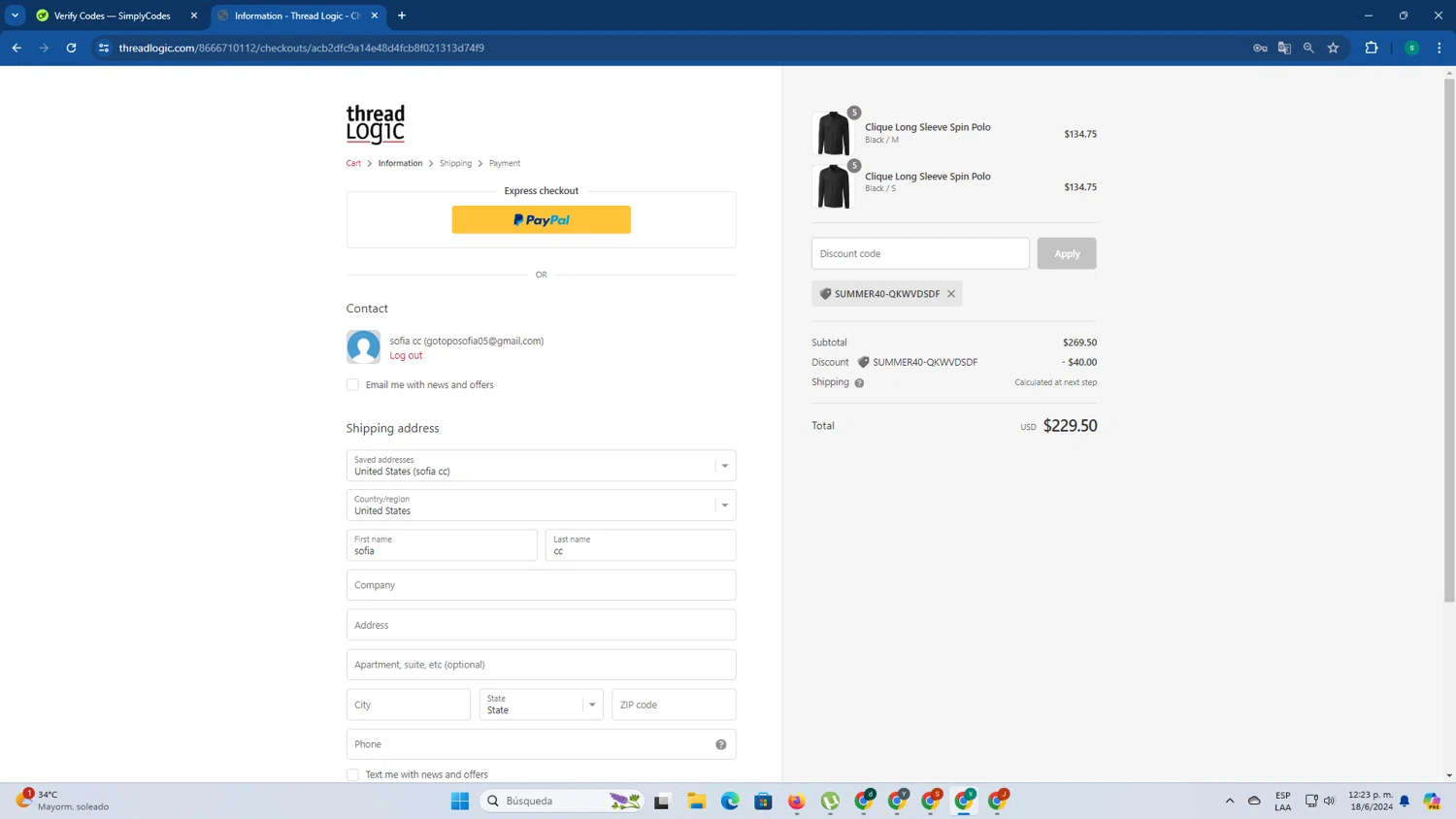Open Microsoft Edge from taskbar
Viewport: 1456px width, 819px height.
pos(730,801)
